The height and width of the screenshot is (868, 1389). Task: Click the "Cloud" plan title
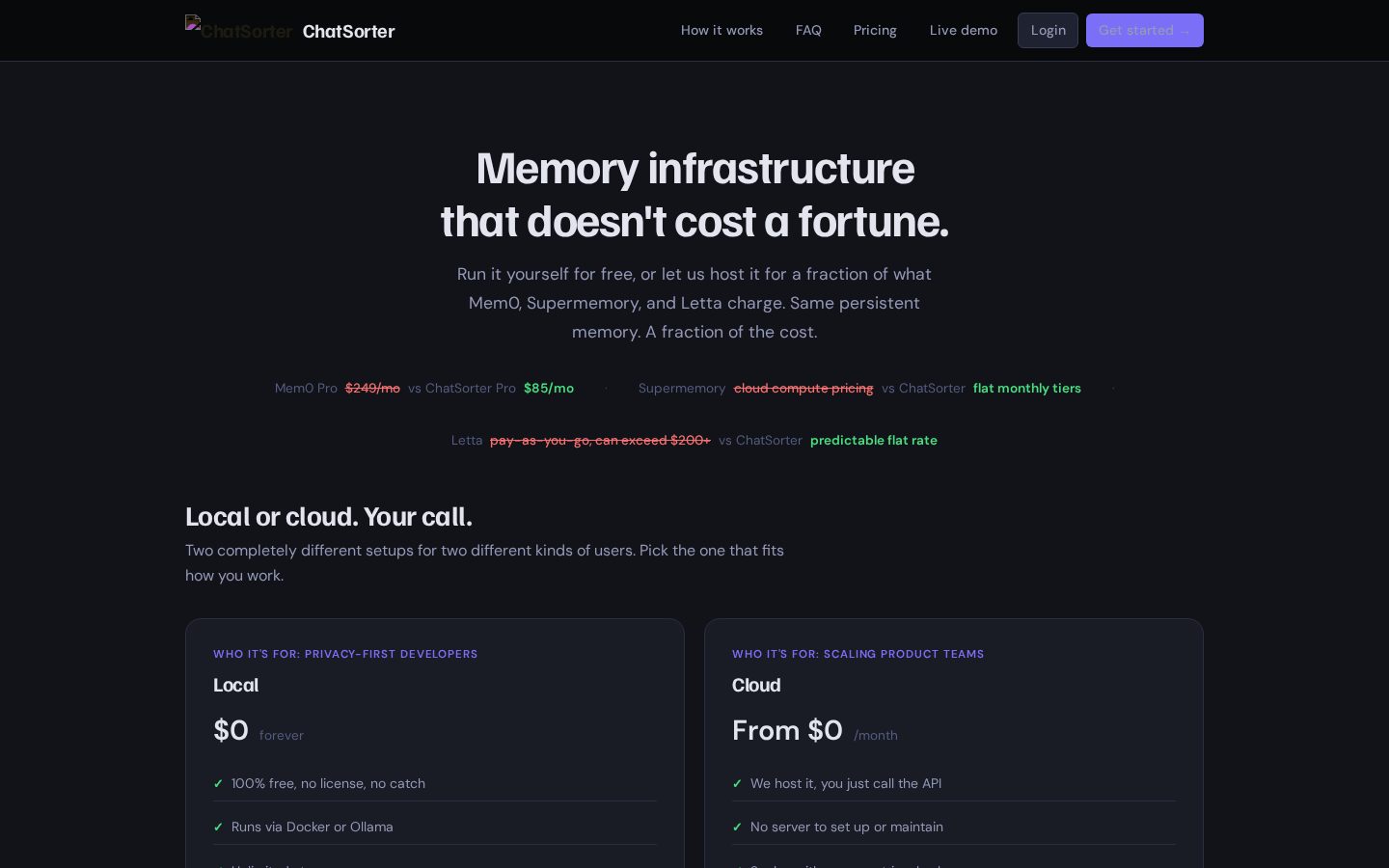[756, 685]
